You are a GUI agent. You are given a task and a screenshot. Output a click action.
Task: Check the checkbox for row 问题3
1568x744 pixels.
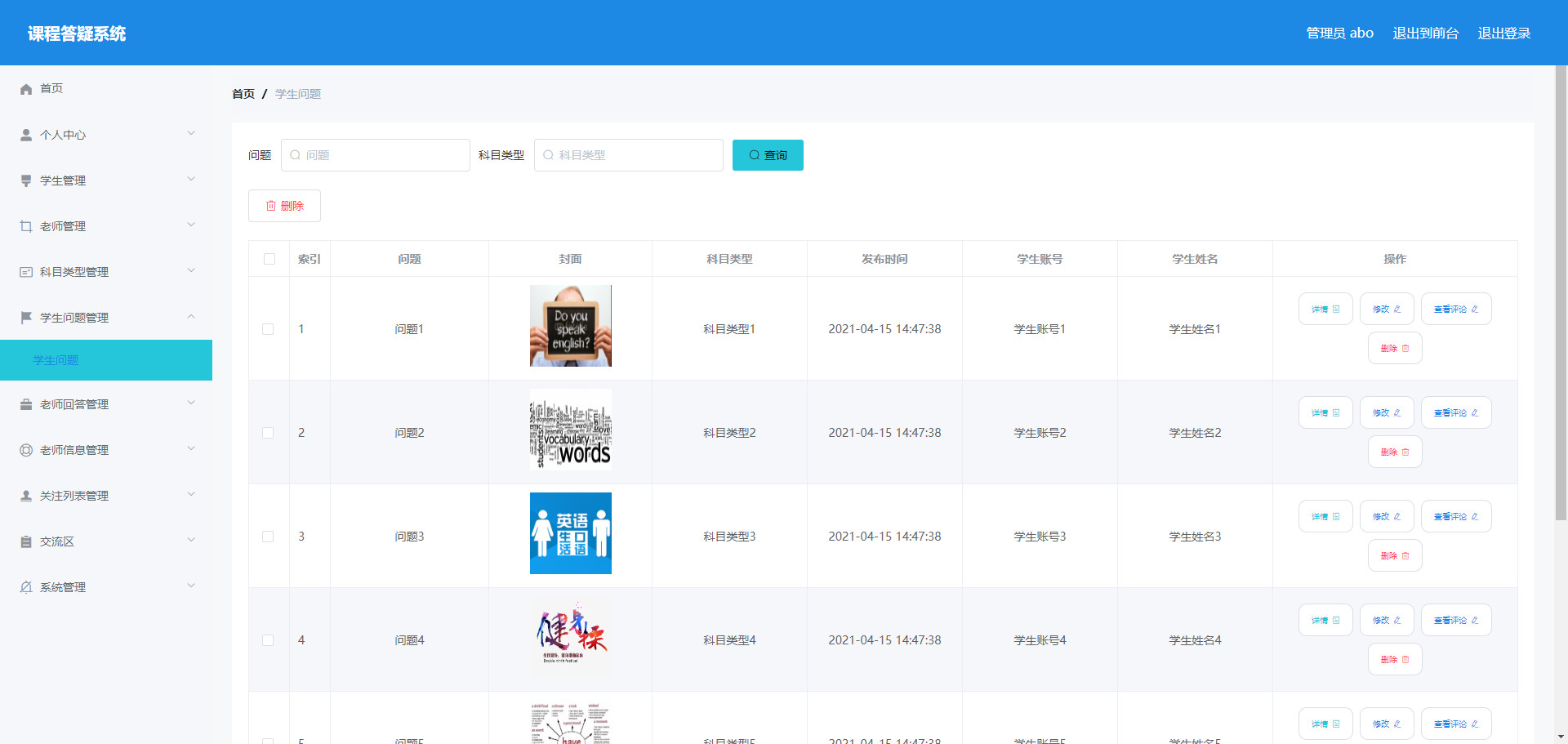268,537
